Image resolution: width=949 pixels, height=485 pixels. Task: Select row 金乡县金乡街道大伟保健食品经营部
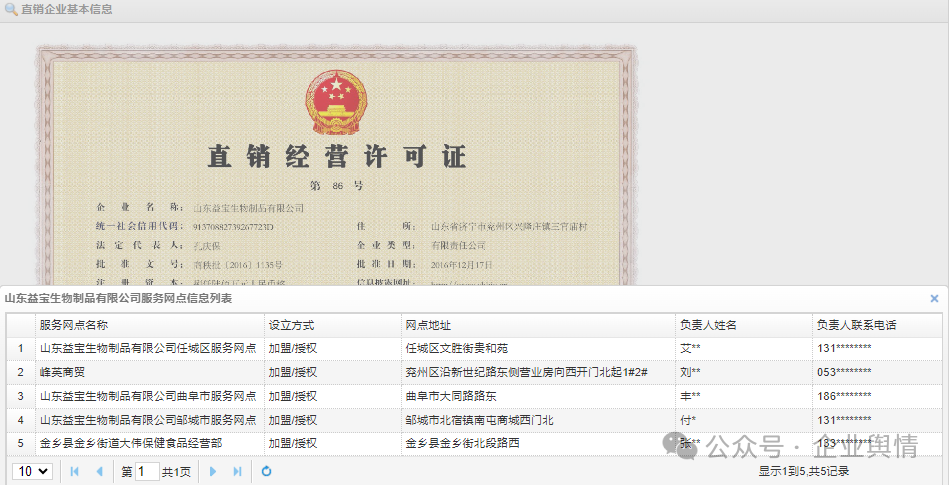pyautogui.click(x=474, y=443)
